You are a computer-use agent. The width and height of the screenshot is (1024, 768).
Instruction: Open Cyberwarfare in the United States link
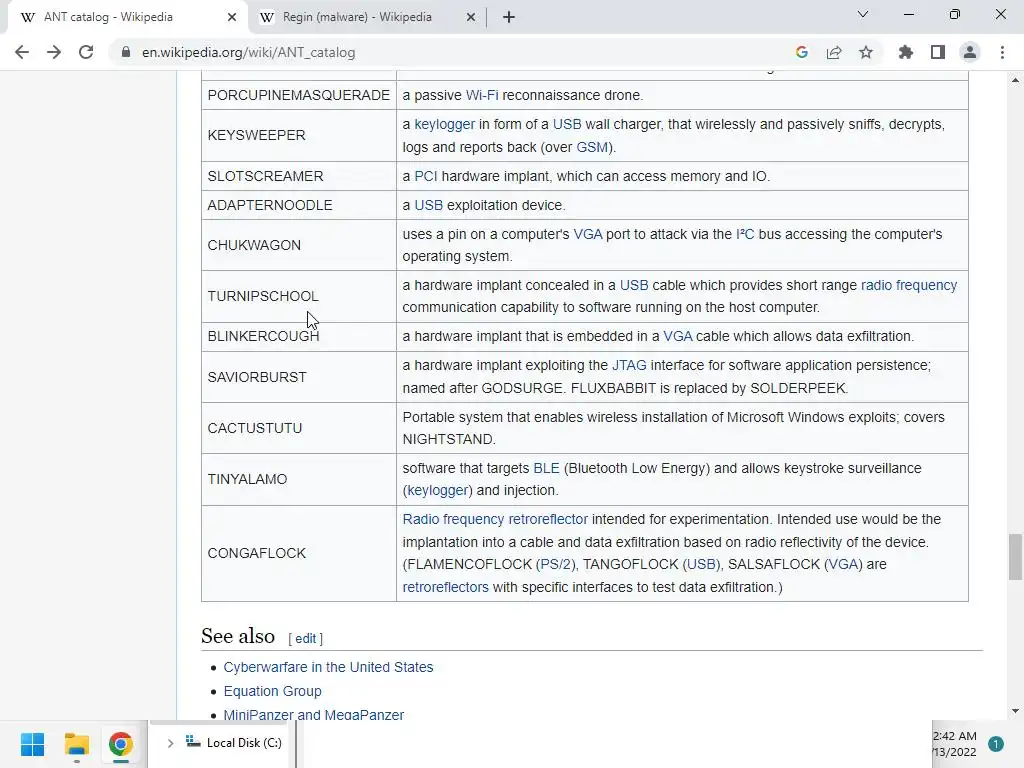tap(328, 667)
